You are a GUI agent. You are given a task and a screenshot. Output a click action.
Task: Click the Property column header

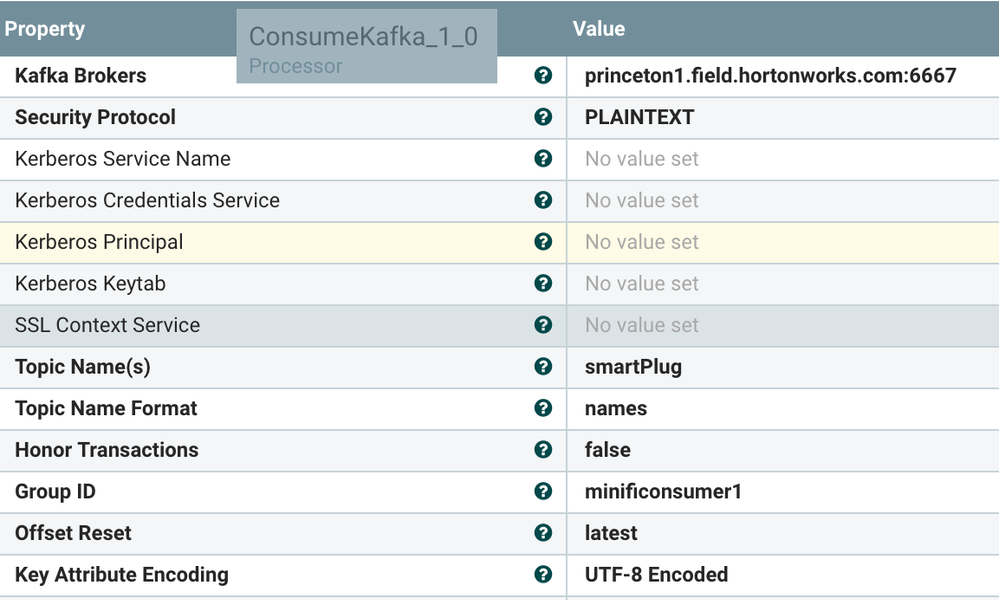click(x=45, y=29)
